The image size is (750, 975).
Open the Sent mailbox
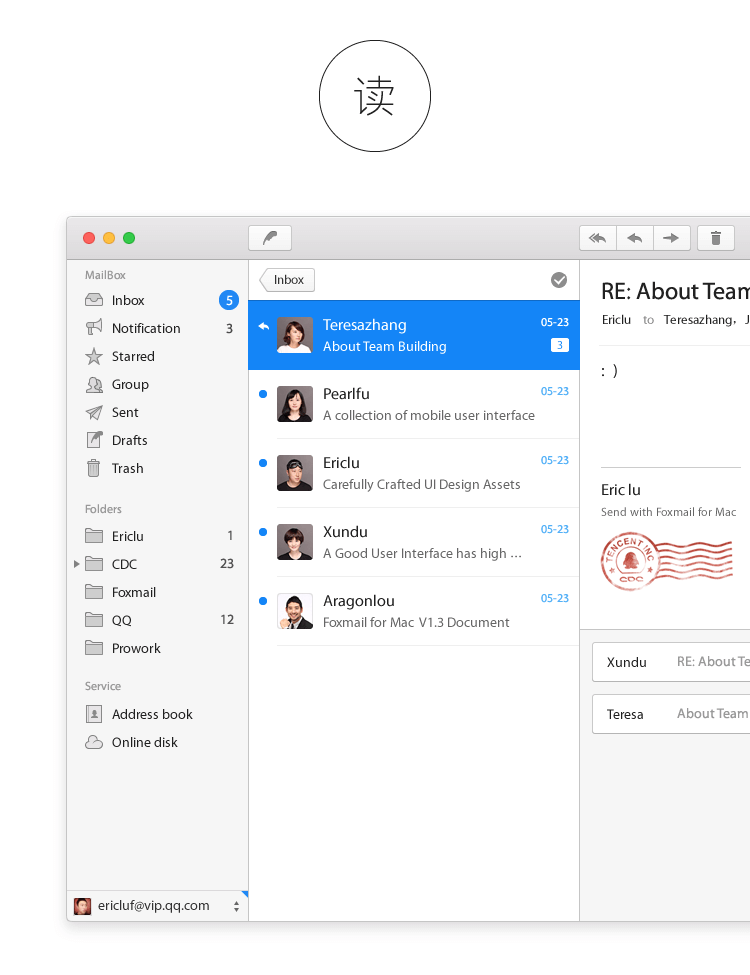[125, 412]
